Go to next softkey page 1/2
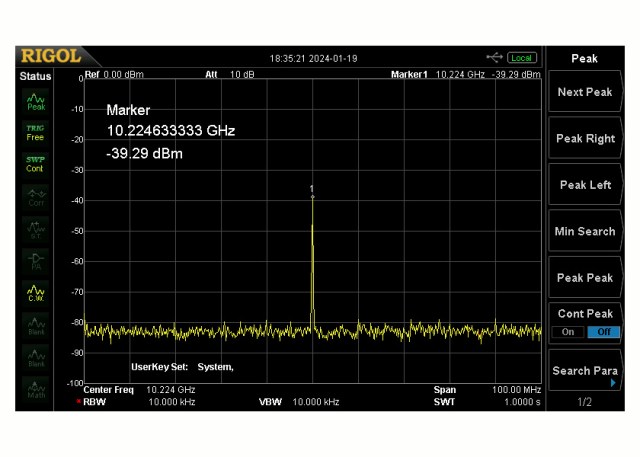 585,402
